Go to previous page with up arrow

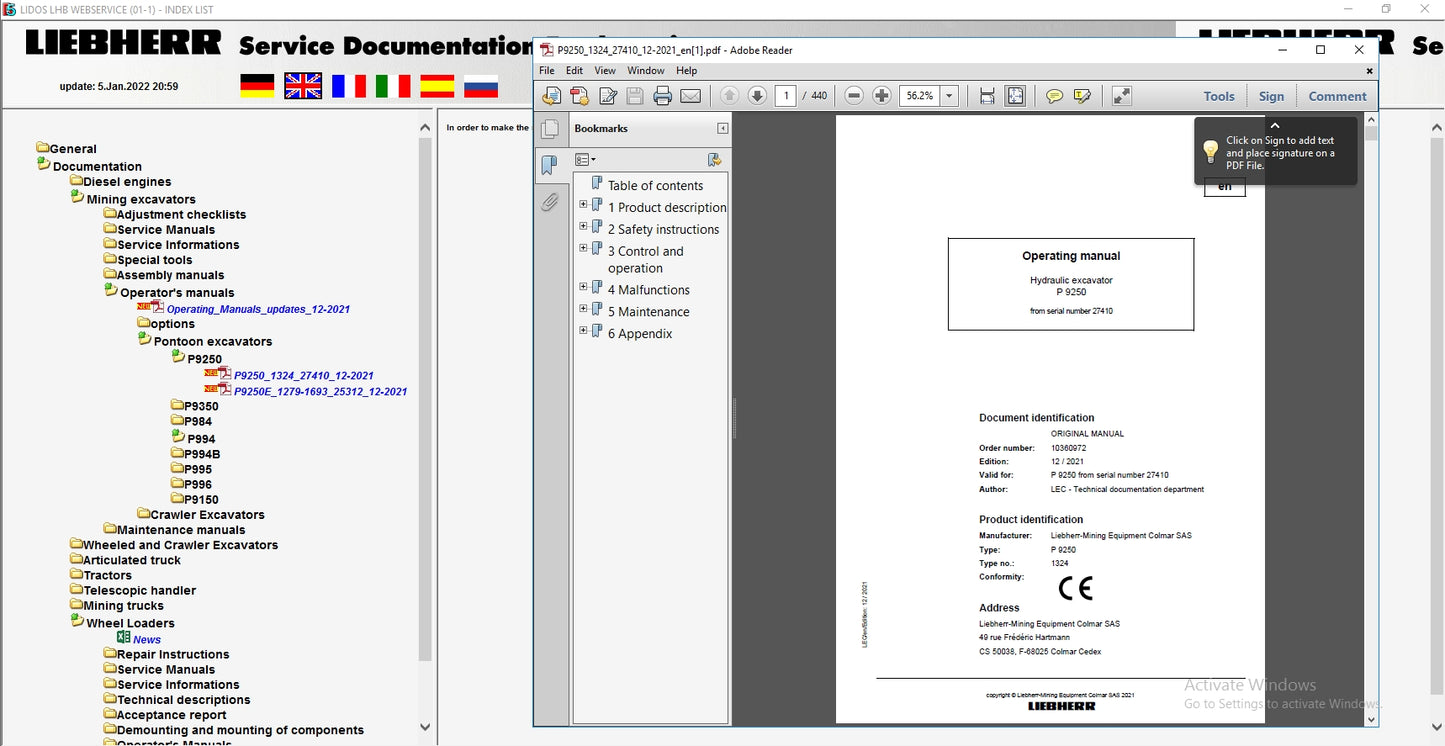pos(729,96)
